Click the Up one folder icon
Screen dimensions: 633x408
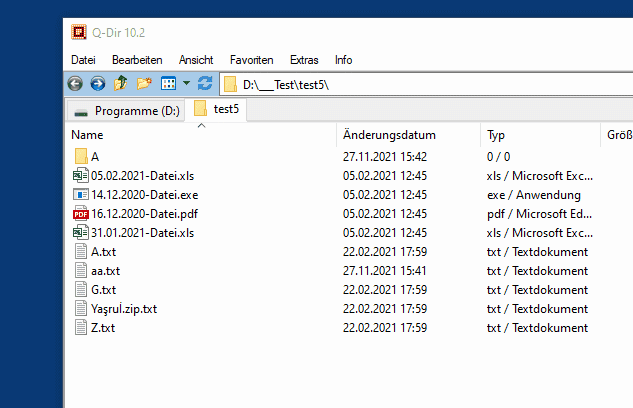tap(120, 84)
